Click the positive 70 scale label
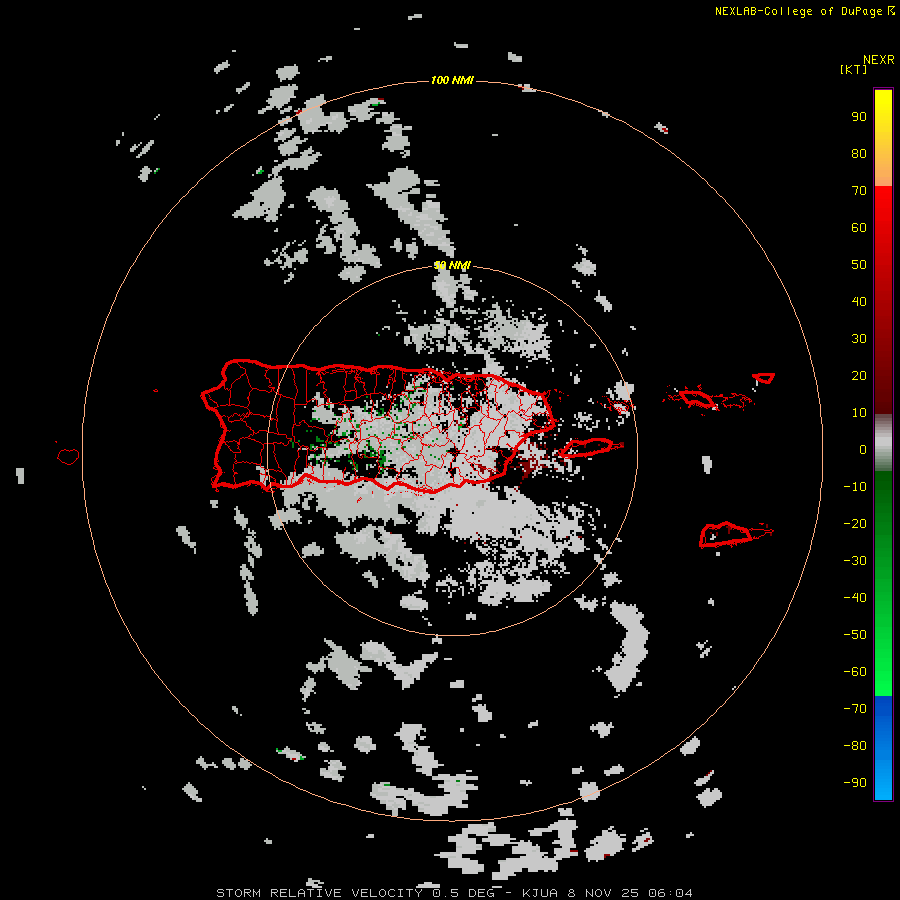This screenshot has height=900, width=900. click(859, 191)
